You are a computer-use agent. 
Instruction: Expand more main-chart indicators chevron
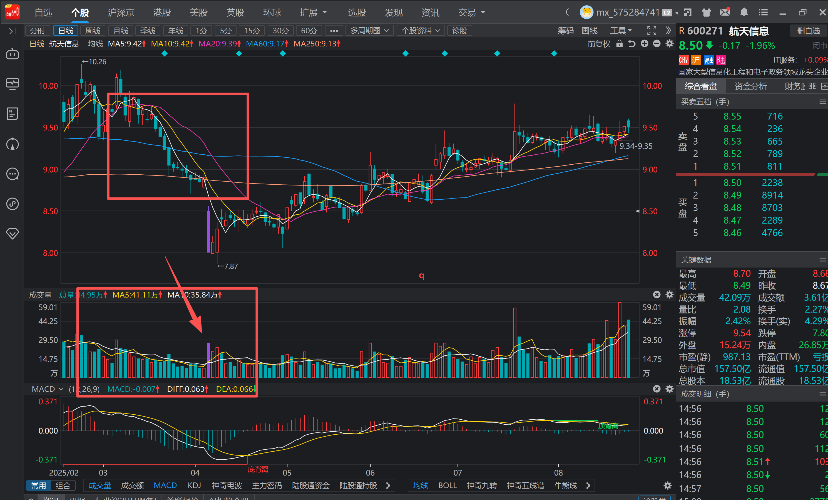click(588, 485)
